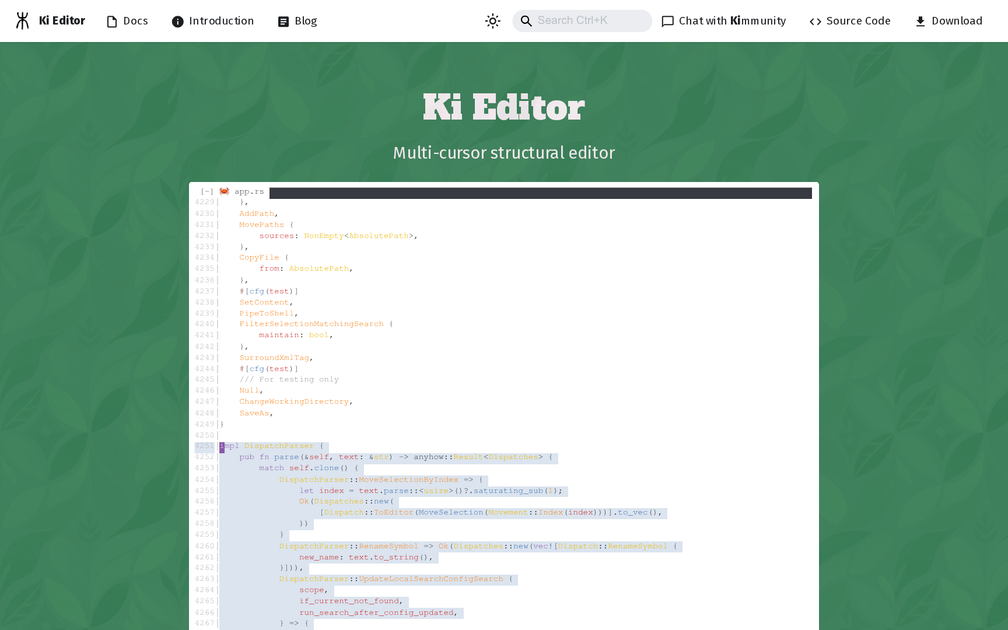1008x630 pixels.
Task: Click the 'CopyFile {' code line
Action: coord(264,258)
